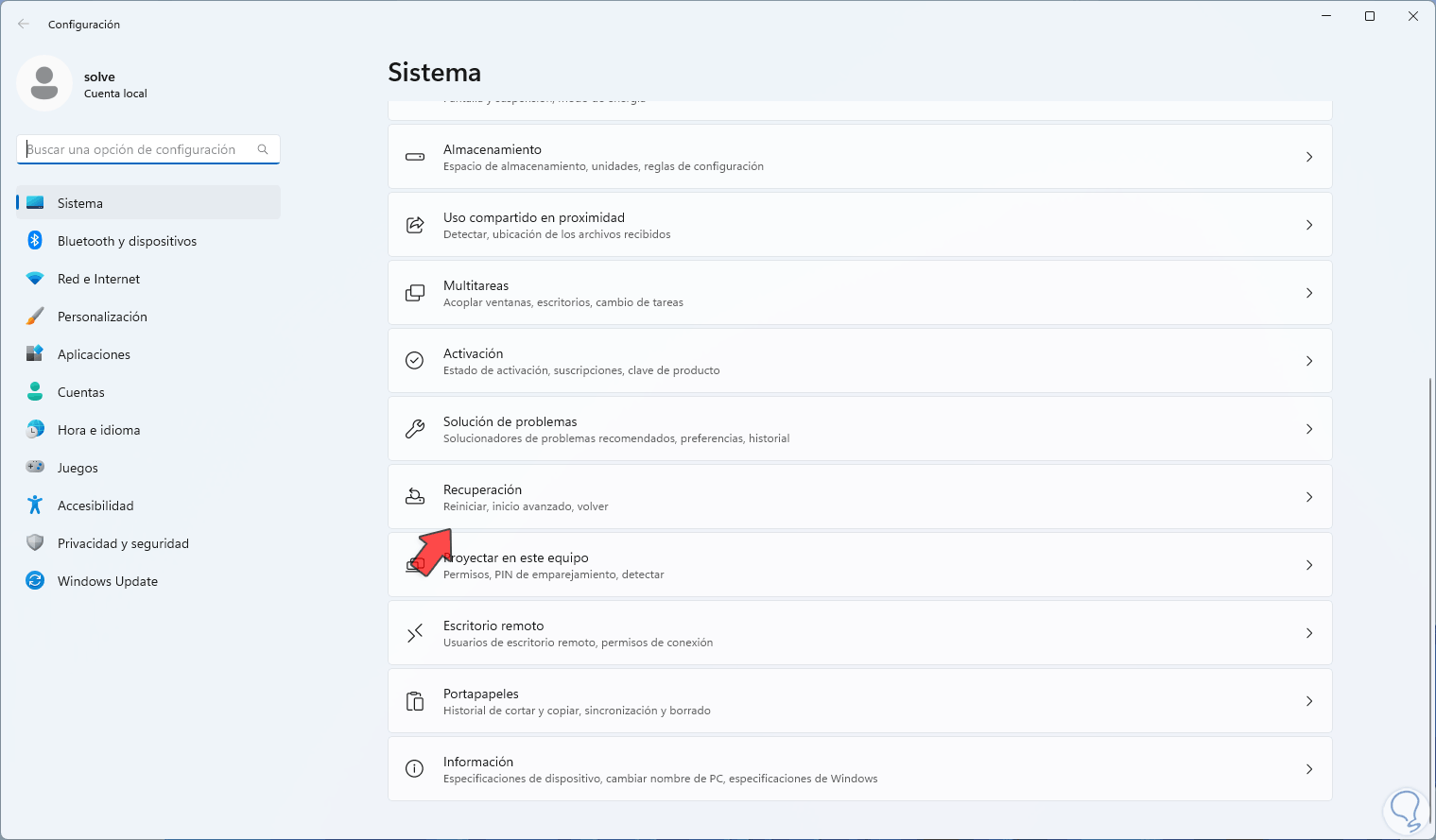This screenshot has width=1436, height=840.
Task: Click the Accesibilidad figure icon
Action: coord(35,506)
